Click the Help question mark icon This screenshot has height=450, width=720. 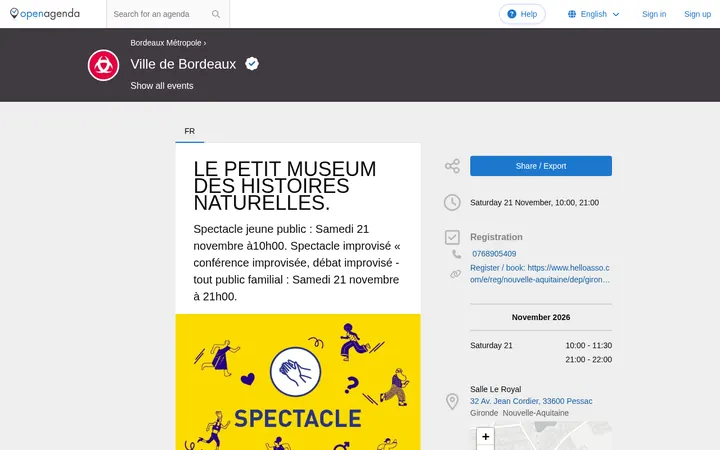[x=512, y=14]
